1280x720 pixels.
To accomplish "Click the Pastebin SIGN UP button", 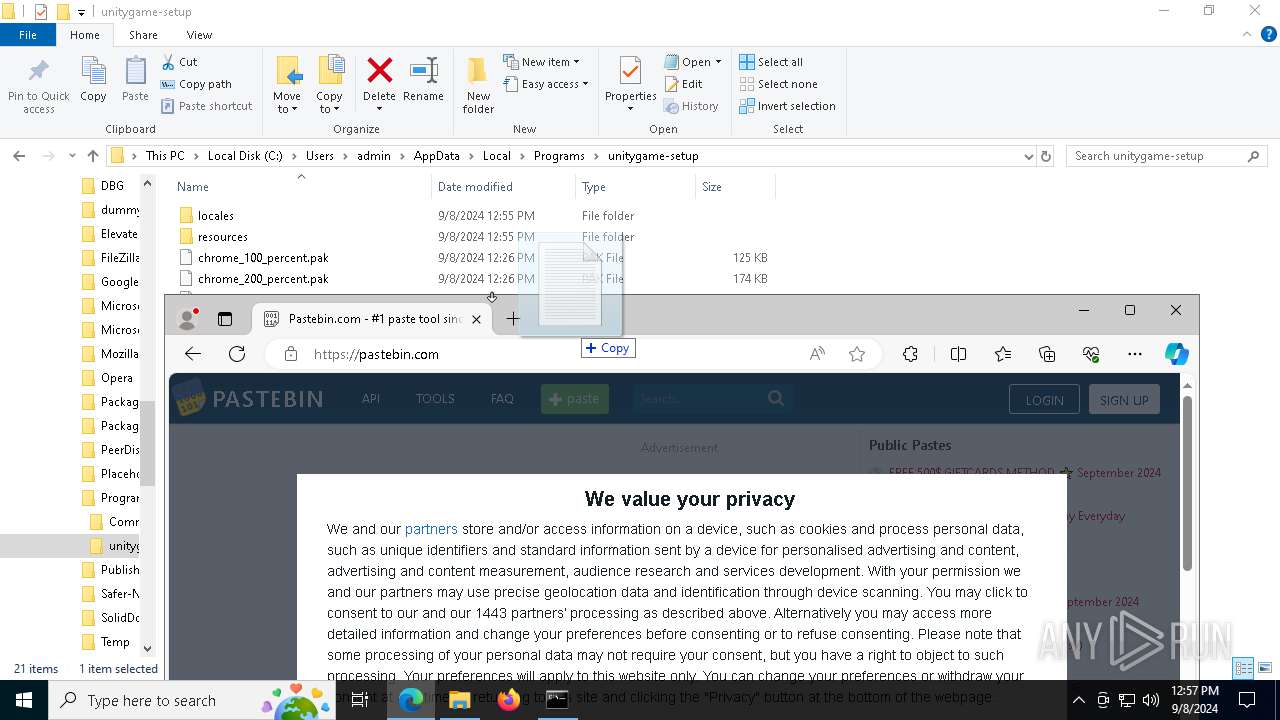I will 1124,399.
